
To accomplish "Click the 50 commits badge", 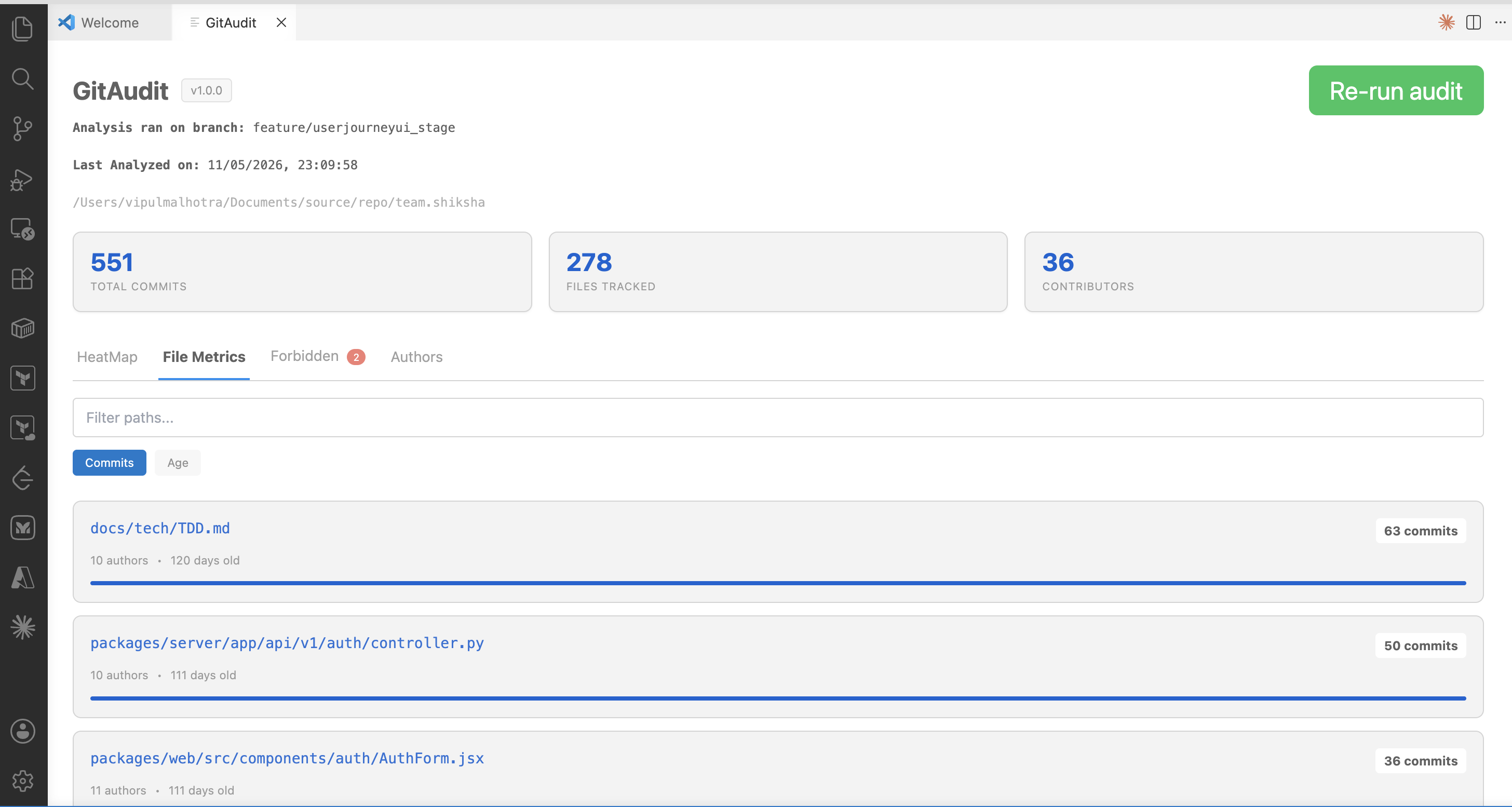I will coord(1421,645).
